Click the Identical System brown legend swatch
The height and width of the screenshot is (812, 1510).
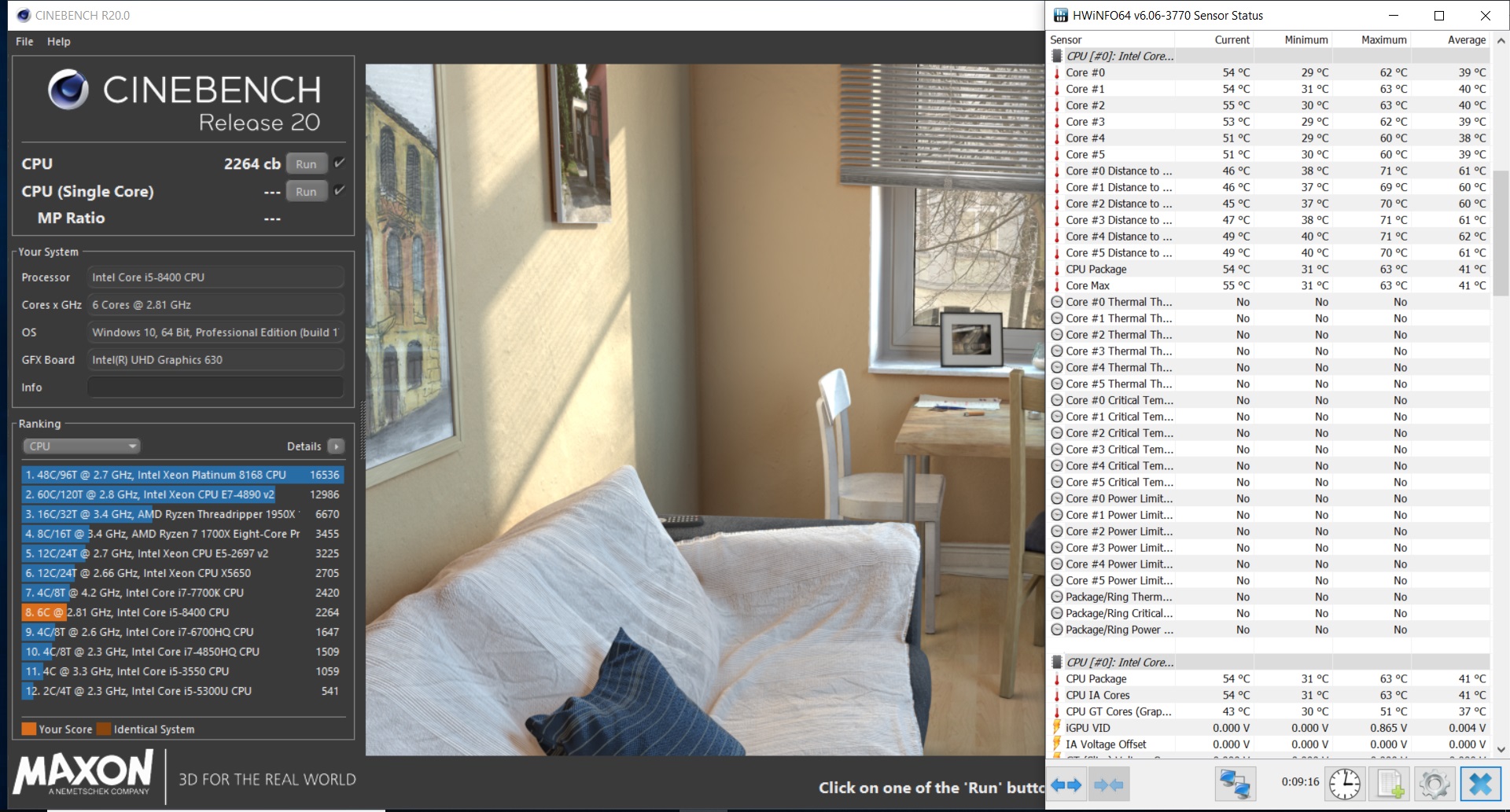104,729
